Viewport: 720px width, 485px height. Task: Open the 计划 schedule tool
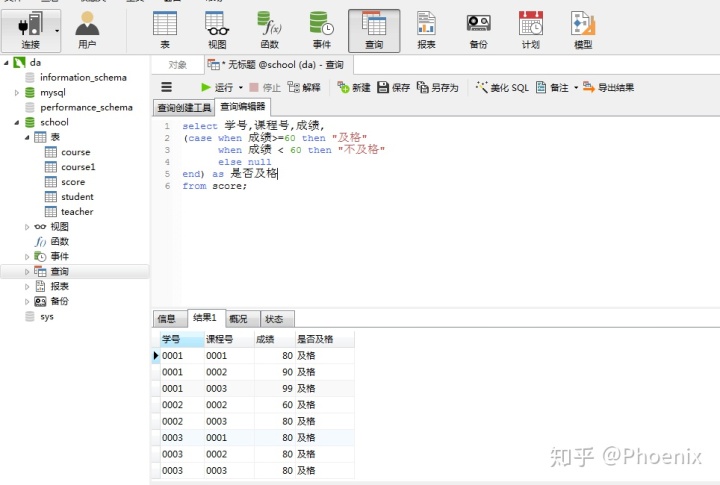click(x=531, y=30)
